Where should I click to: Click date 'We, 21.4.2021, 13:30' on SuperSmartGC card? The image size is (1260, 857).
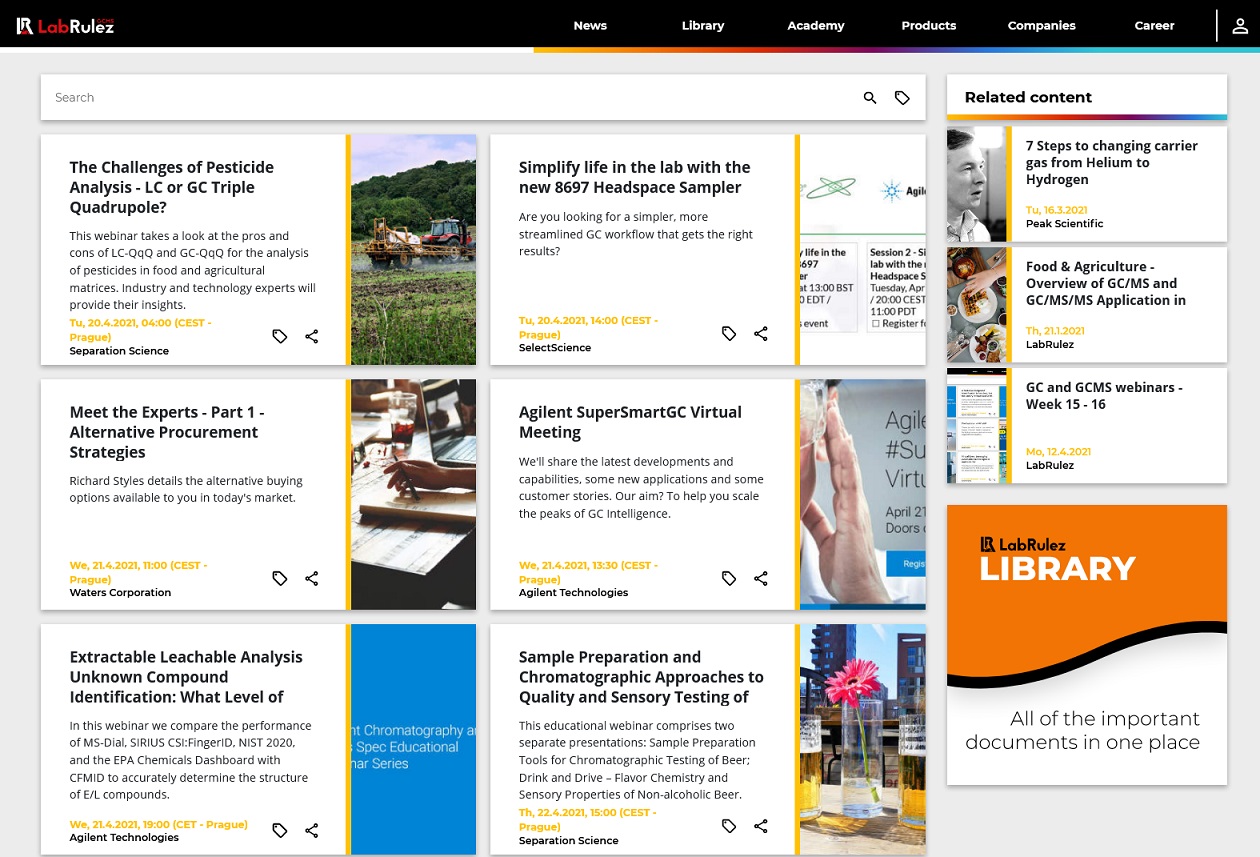pyautogui.click(x=588, y=572)
